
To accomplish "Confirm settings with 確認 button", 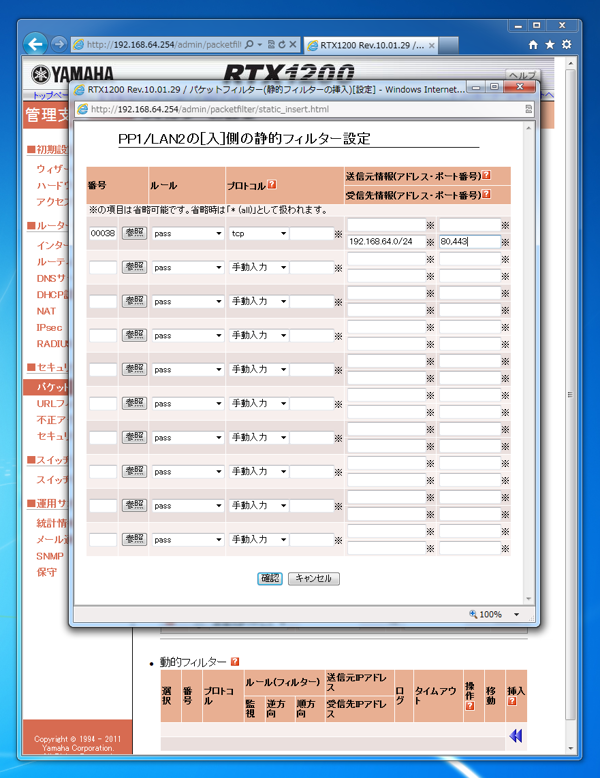I will click(270, 578).
